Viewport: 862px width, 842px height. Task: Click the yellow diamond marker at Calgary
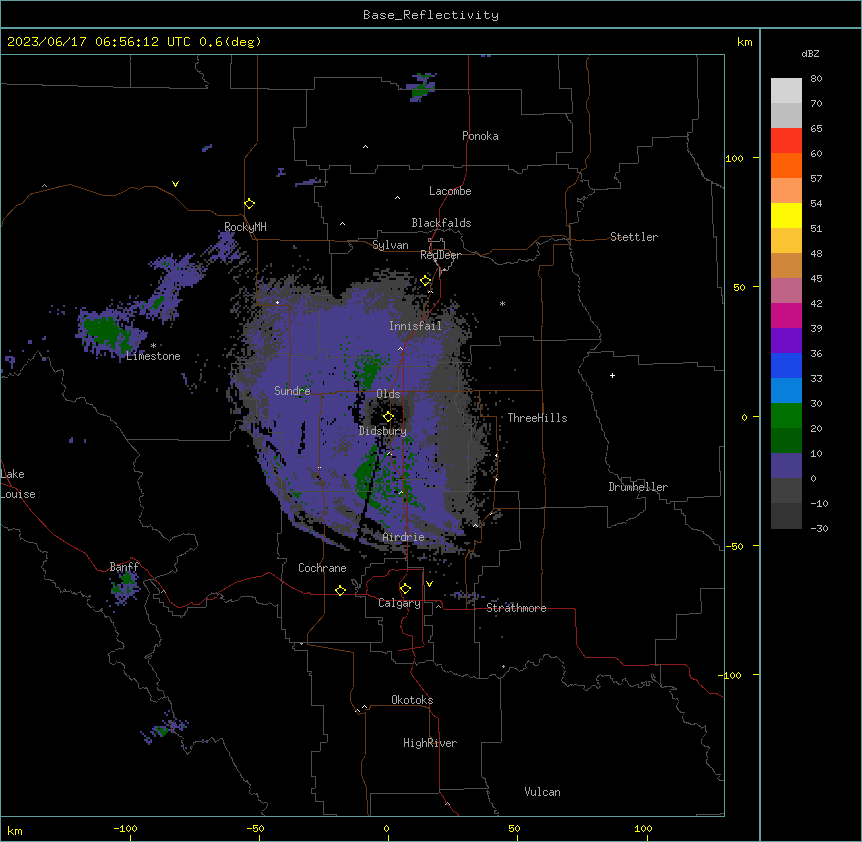coord(405,589)
